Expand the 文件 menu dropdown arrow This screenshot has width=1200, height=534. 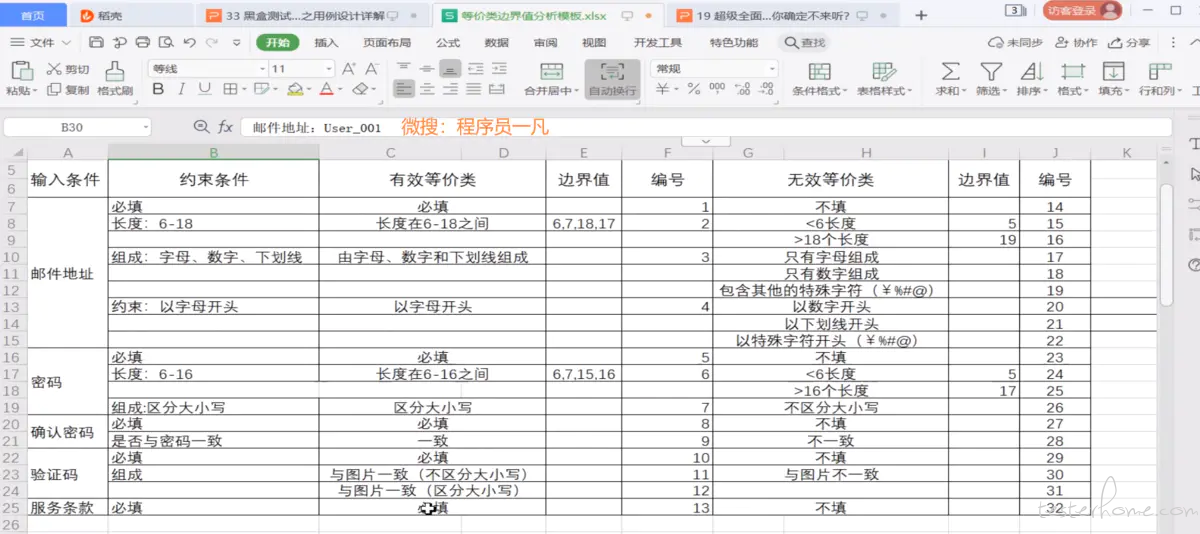66,43
